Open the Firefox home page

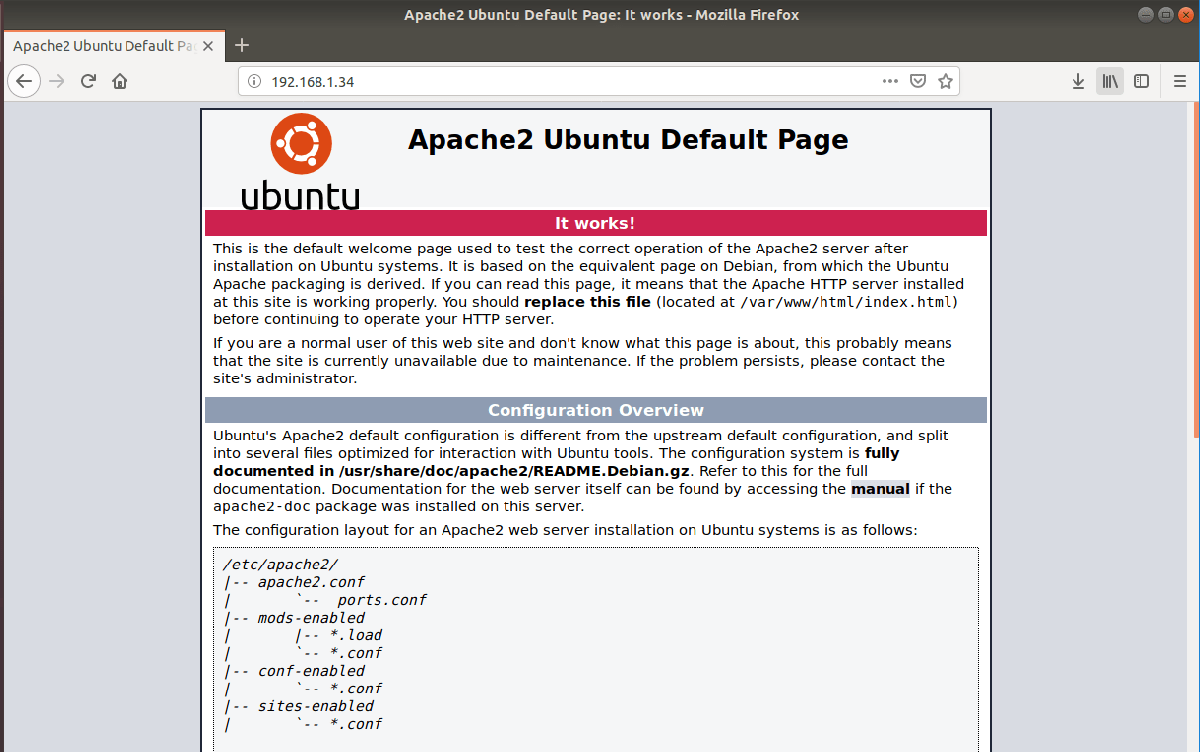coord(118,81)
